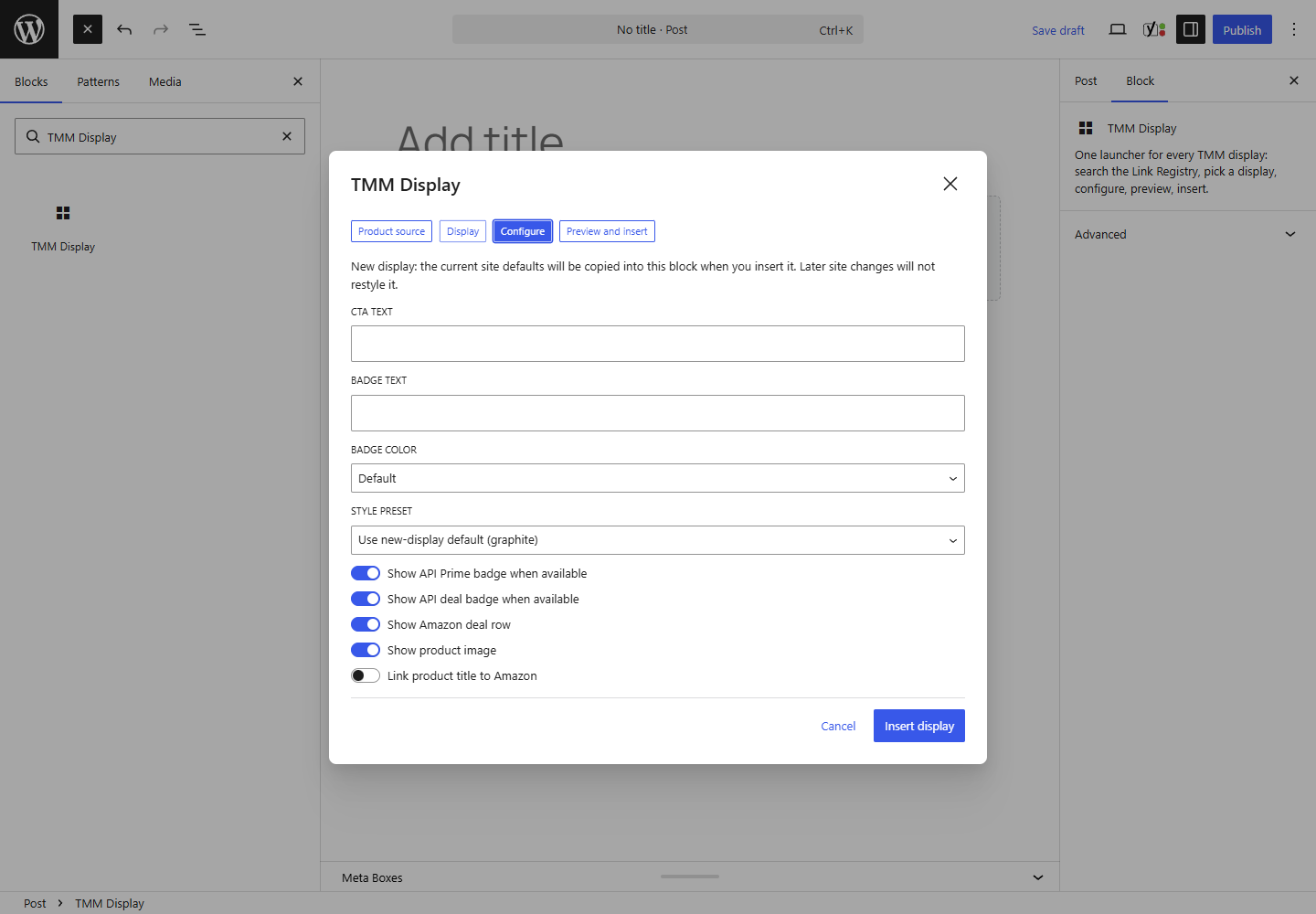Close the block inserter toggle
Screen dimensions: 1316x914
click(x=88, y=29)
